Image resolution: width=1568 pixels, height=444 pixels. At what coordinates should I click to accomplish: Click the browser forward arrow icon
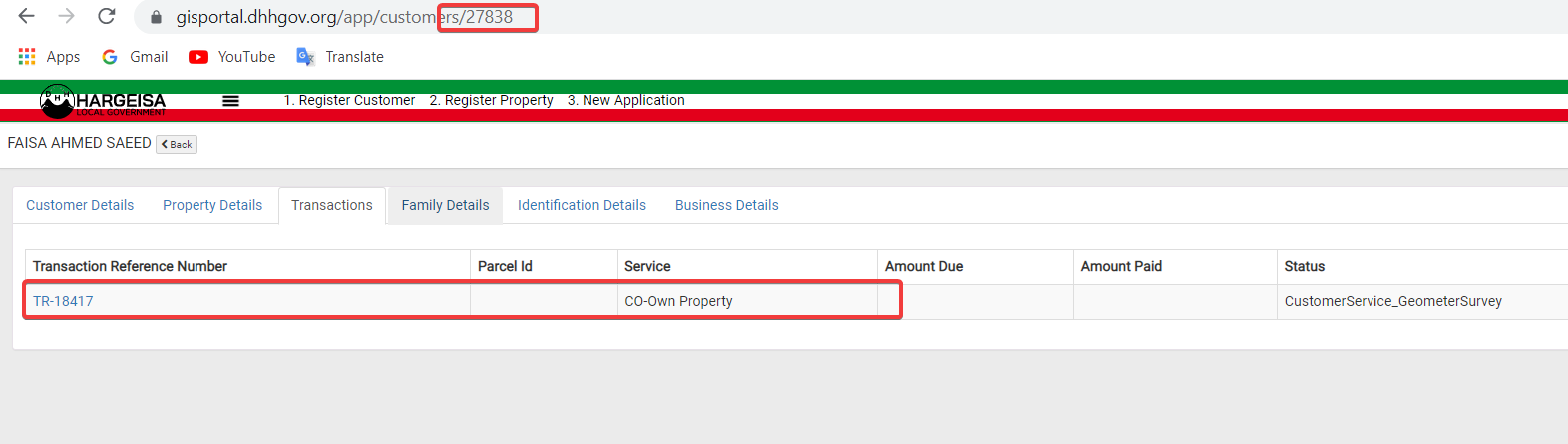pyautogui.click(x=66, y=16)
